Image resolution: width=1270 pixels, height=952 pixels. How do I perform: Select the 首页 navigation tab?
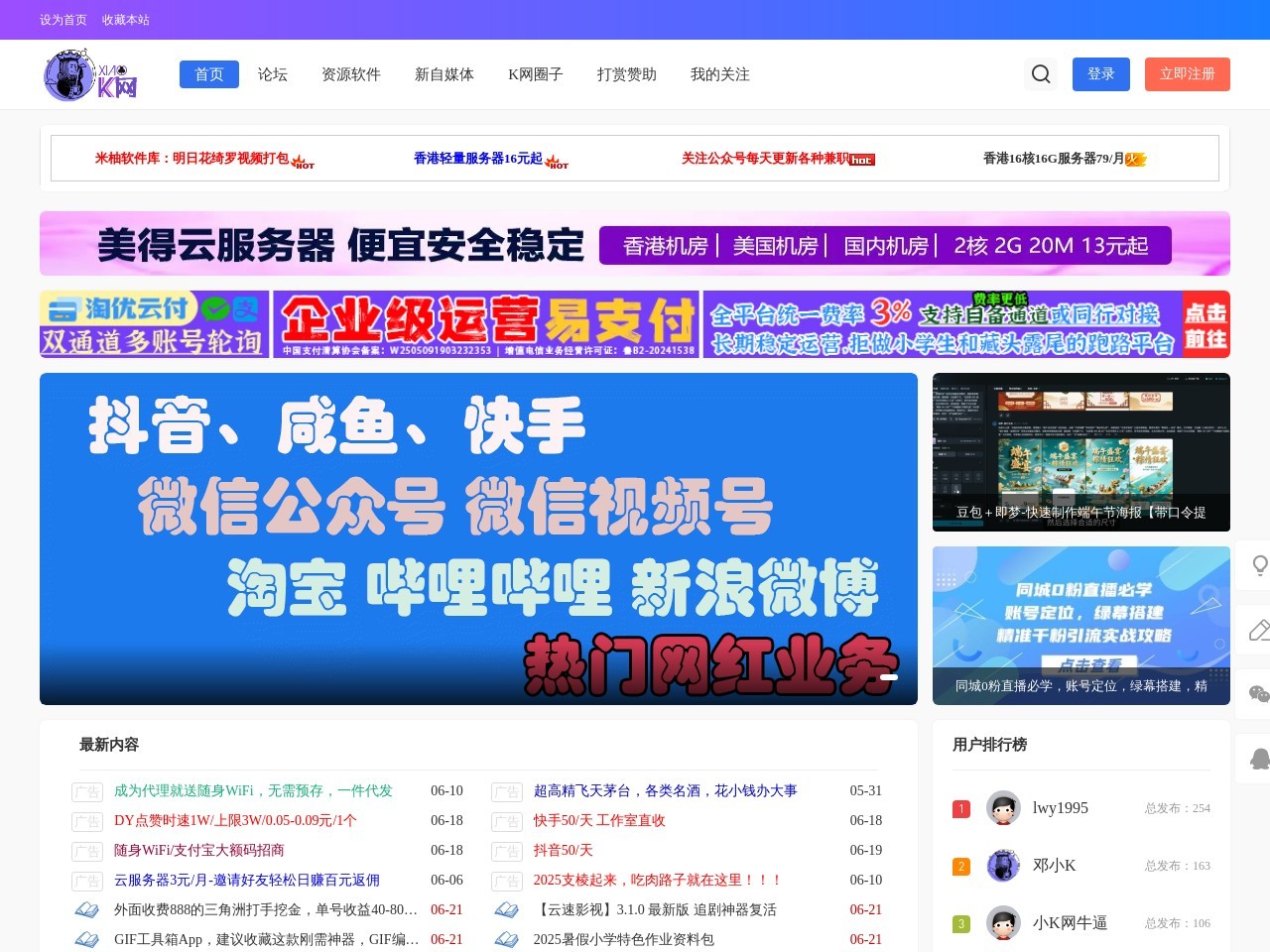(x=209, y=74)
